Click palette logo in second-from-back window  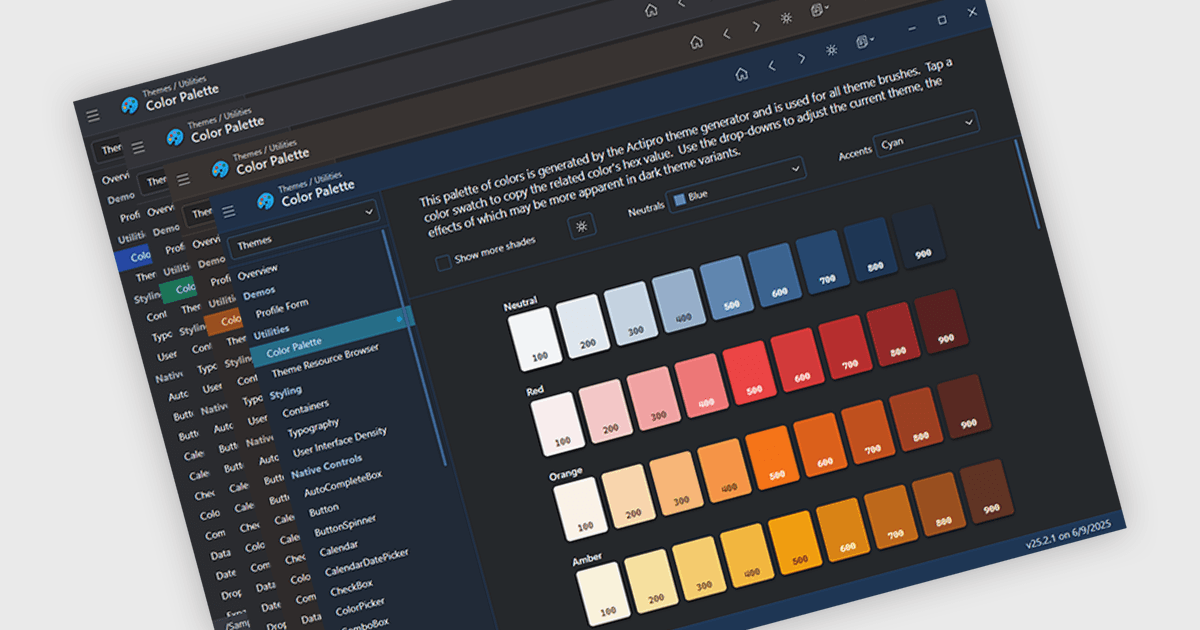[x=175, y=137]
